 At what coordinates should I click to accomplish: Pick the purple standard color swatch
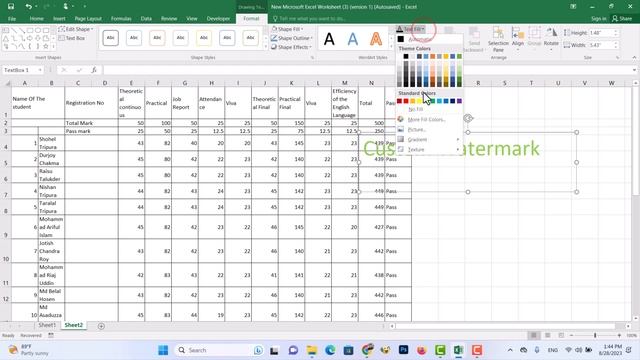[459, 101]
